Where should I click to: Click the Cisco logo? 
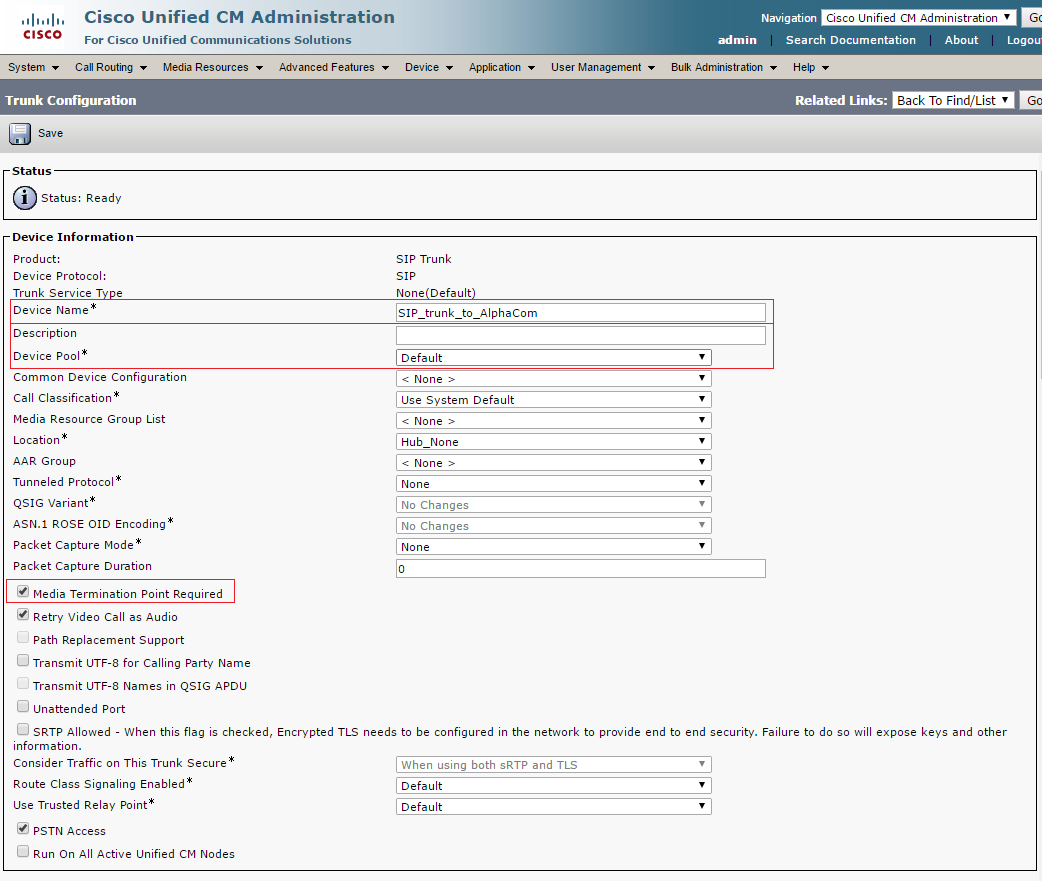[x=42, y=27]
